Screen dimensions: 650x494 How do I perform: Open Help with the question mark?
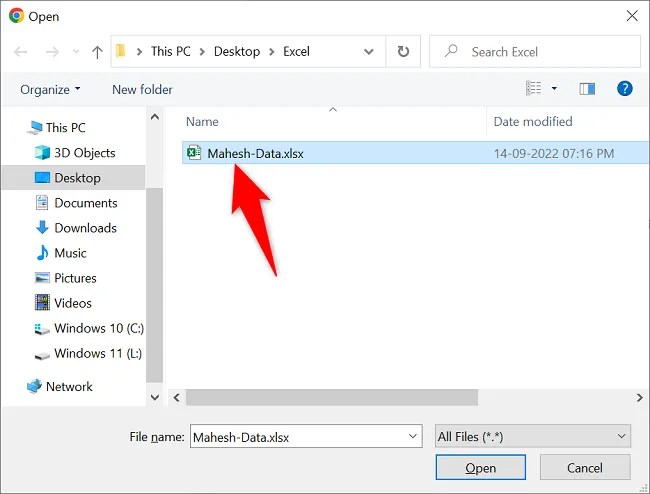coord(625,88)
